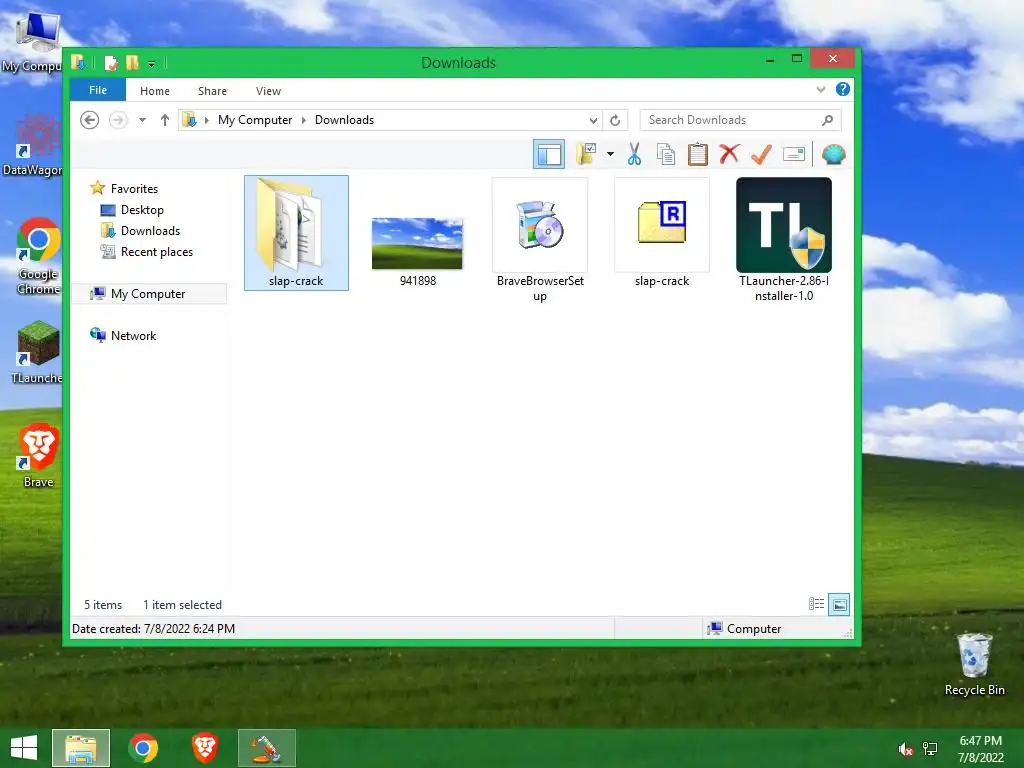Copy the selected item using toolbar icon
The height and width of the screenshot is (768, 1024).
(665, 155)
